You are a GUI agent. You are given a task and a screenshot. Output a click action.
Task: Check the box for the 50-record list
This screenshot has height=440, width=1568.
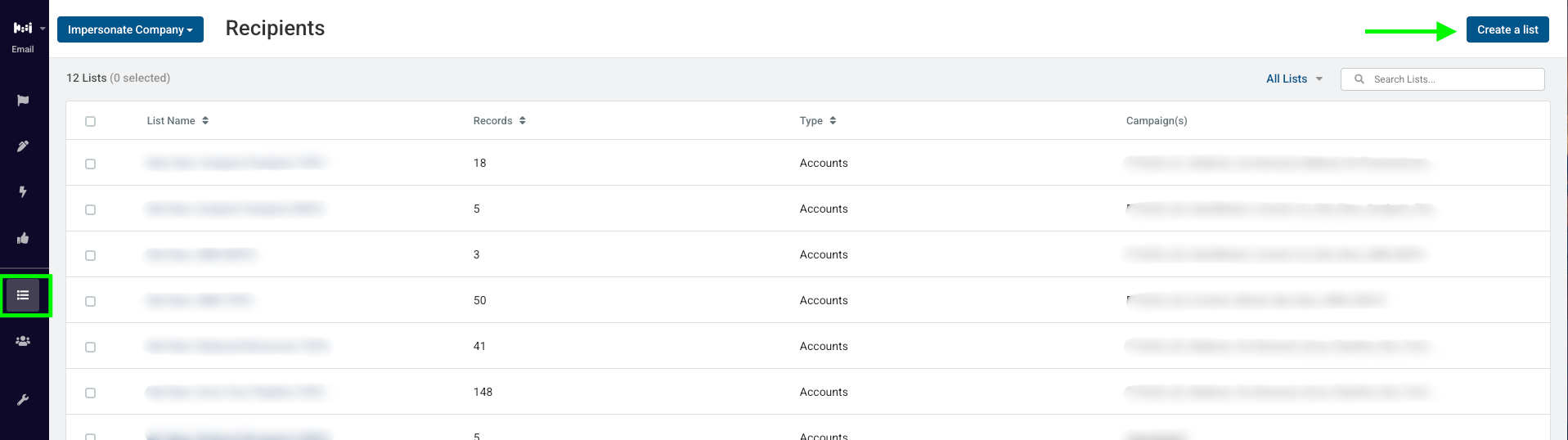tap(91, 301)
